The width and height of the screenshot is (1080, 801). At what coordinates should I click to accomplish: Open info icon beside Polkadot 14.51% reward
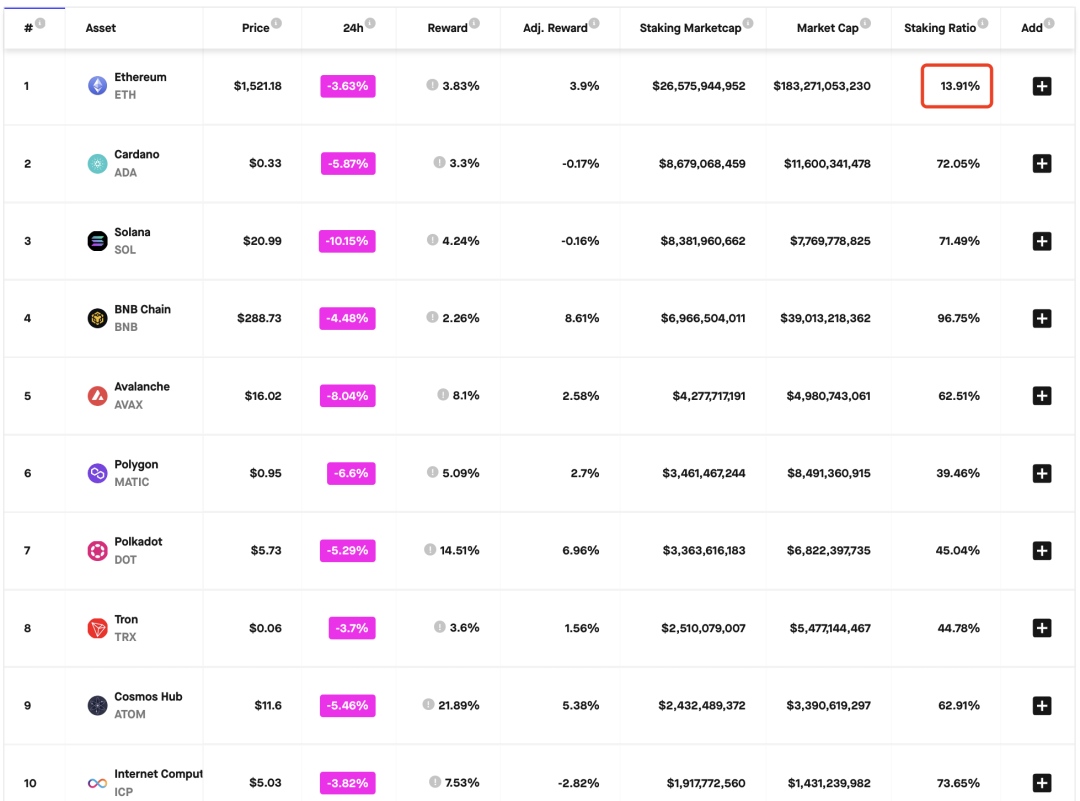[430, 550]
